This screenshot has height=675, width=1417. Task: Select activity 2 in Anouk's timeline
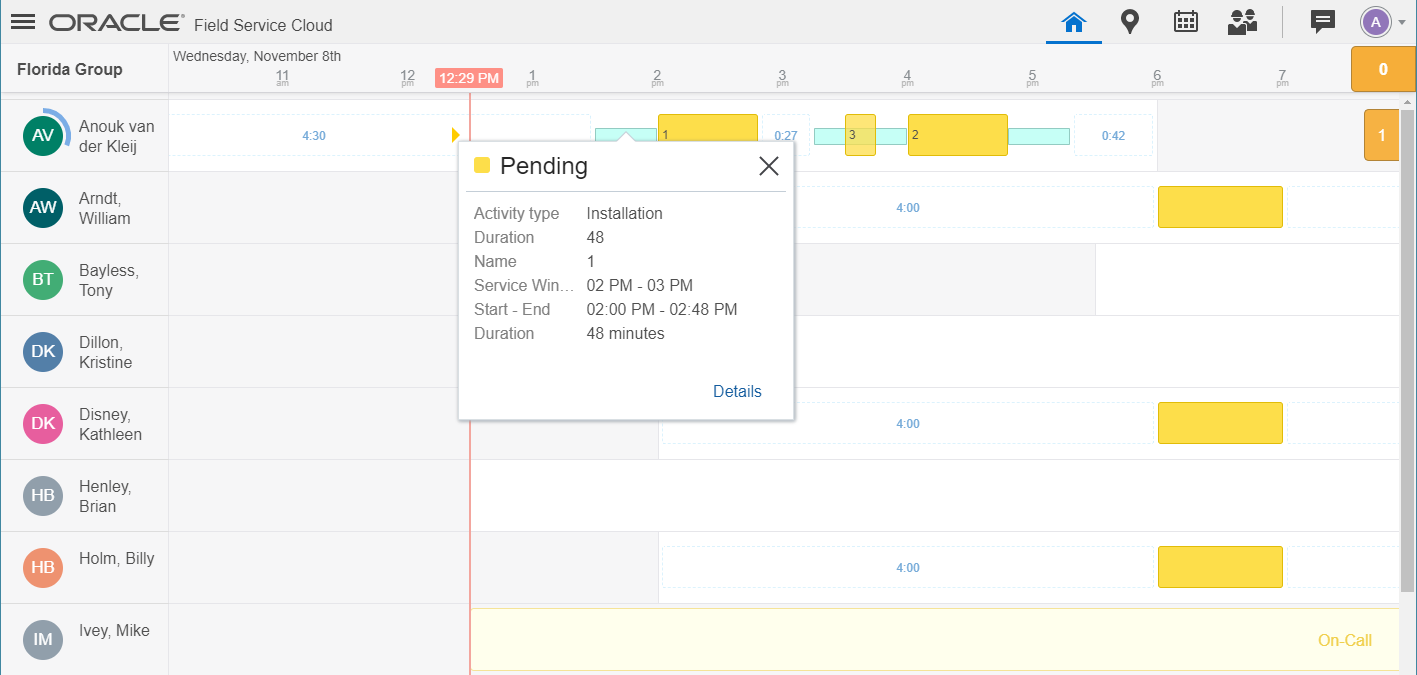pos(957,135)
